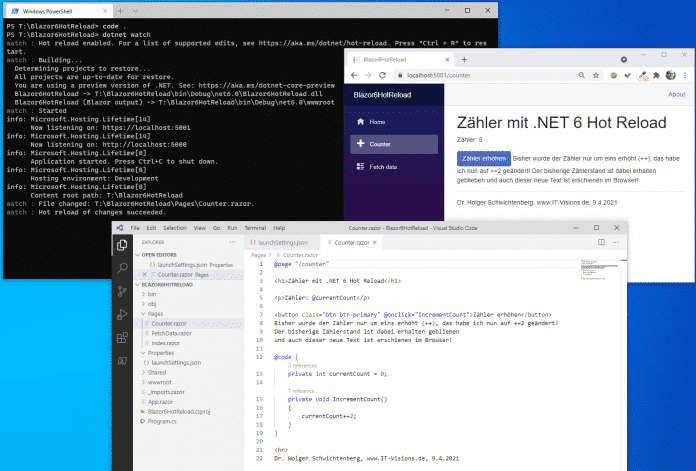The height and width of the screenshot is (471, 696).
Task: Collapse the Properties folder
Action: [x=160, y=353]
